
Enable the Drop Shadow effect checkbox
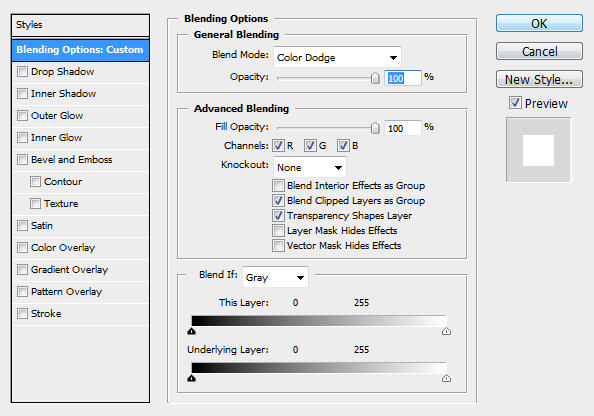click(22, 72)
